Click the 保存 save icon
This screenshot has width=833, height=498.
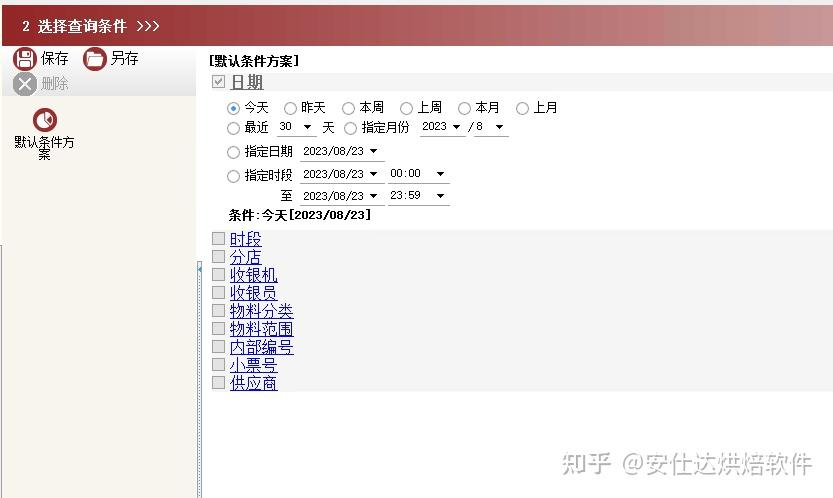tap(24, 58)
